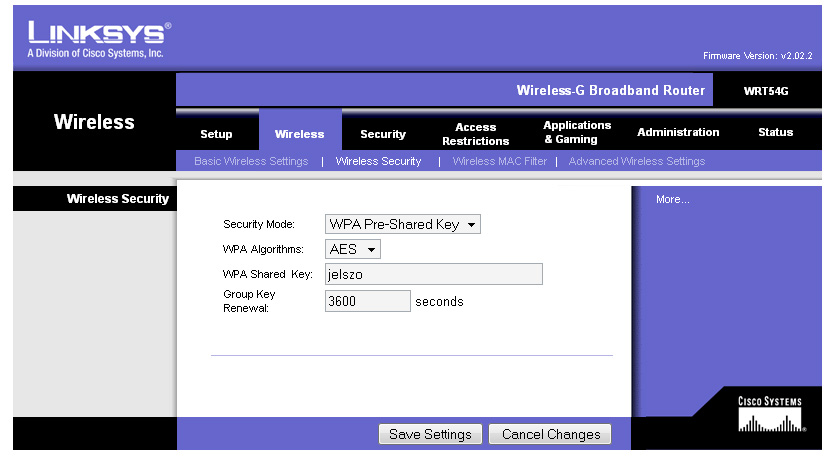Switch to the Administration tab
The image size is (835, 465).
click(x=678, y=132)
